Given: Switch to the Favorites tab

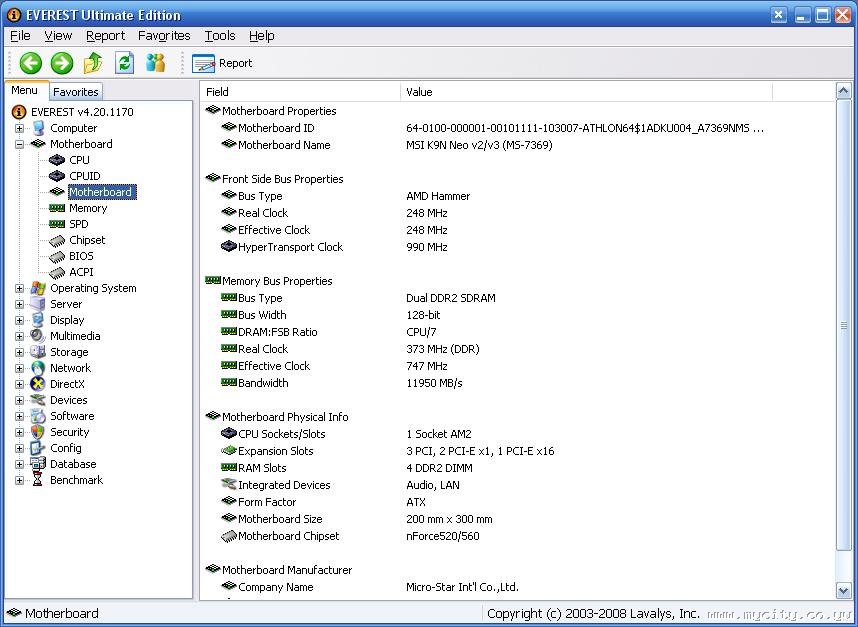Looking at the screenshot, I should (x=76, y=92).
